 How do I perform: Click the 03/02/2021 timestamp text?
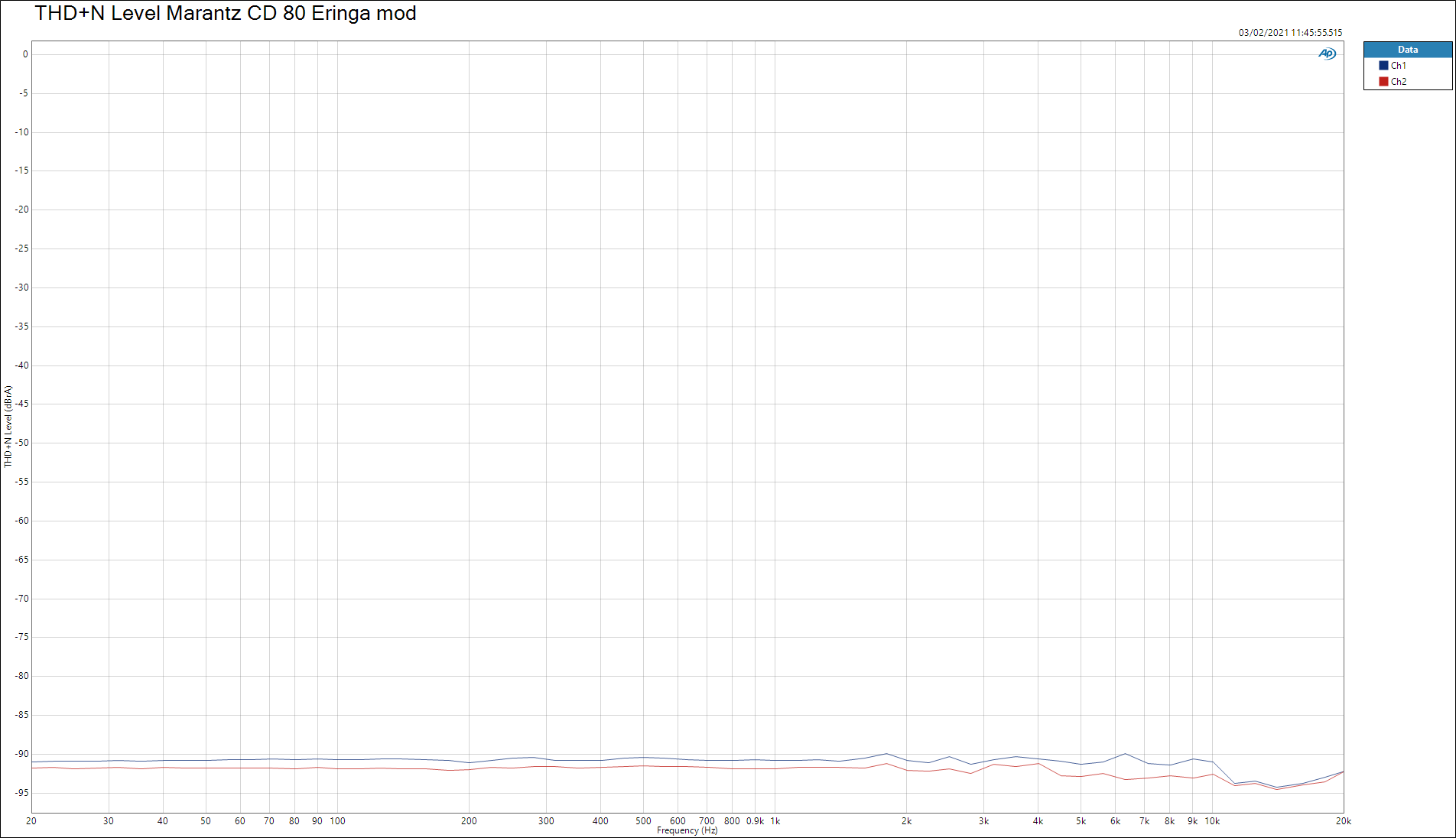pos(1290,33)
